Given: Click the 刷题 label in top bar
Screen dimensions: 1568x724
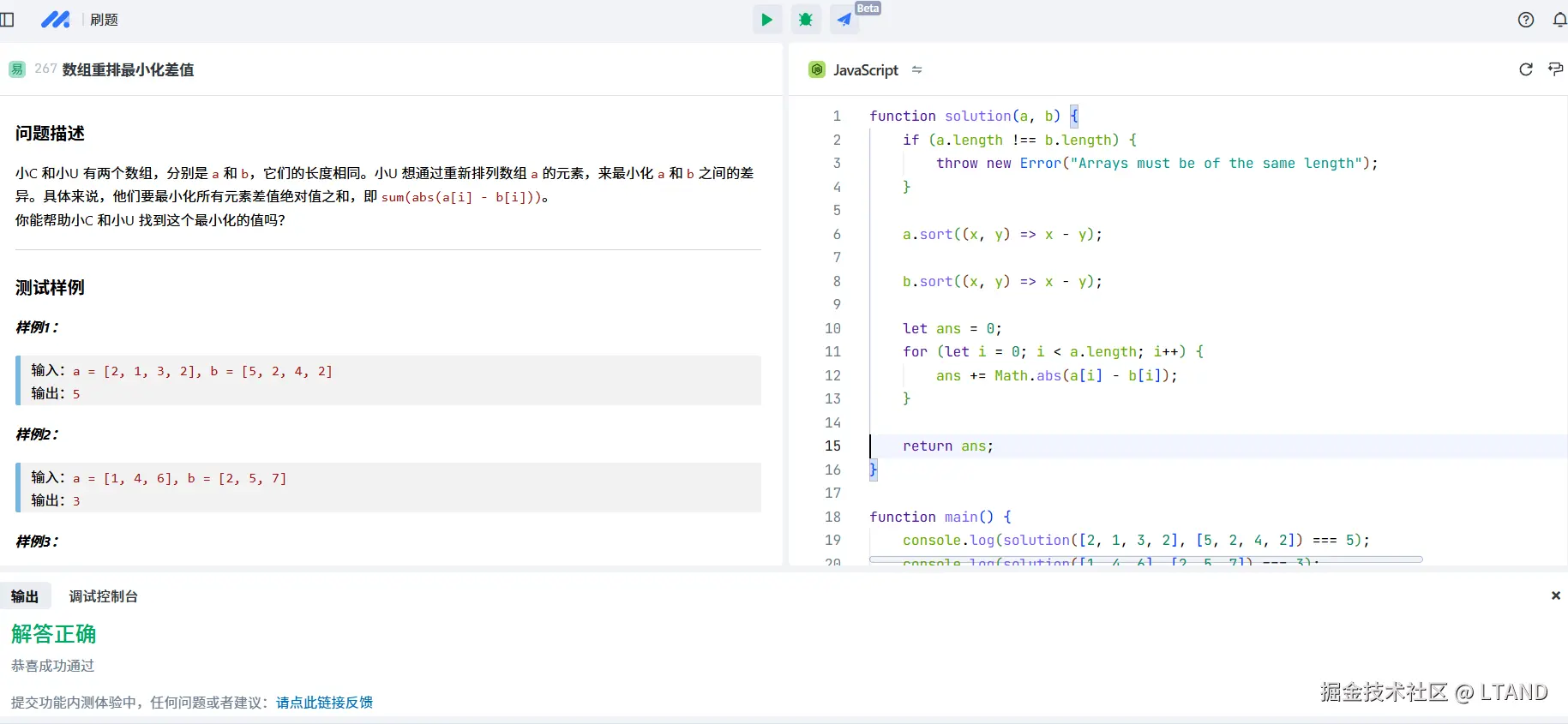Looking at the screenshot, I should [x=104, y=20].
